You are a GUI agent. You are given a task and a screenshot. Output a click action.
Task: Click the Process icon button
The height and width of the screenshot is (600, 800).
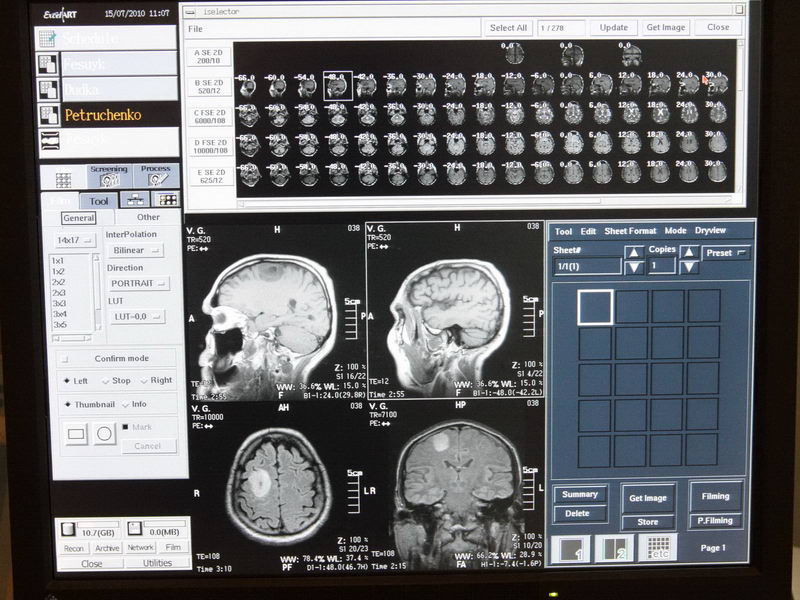point(155,177)
